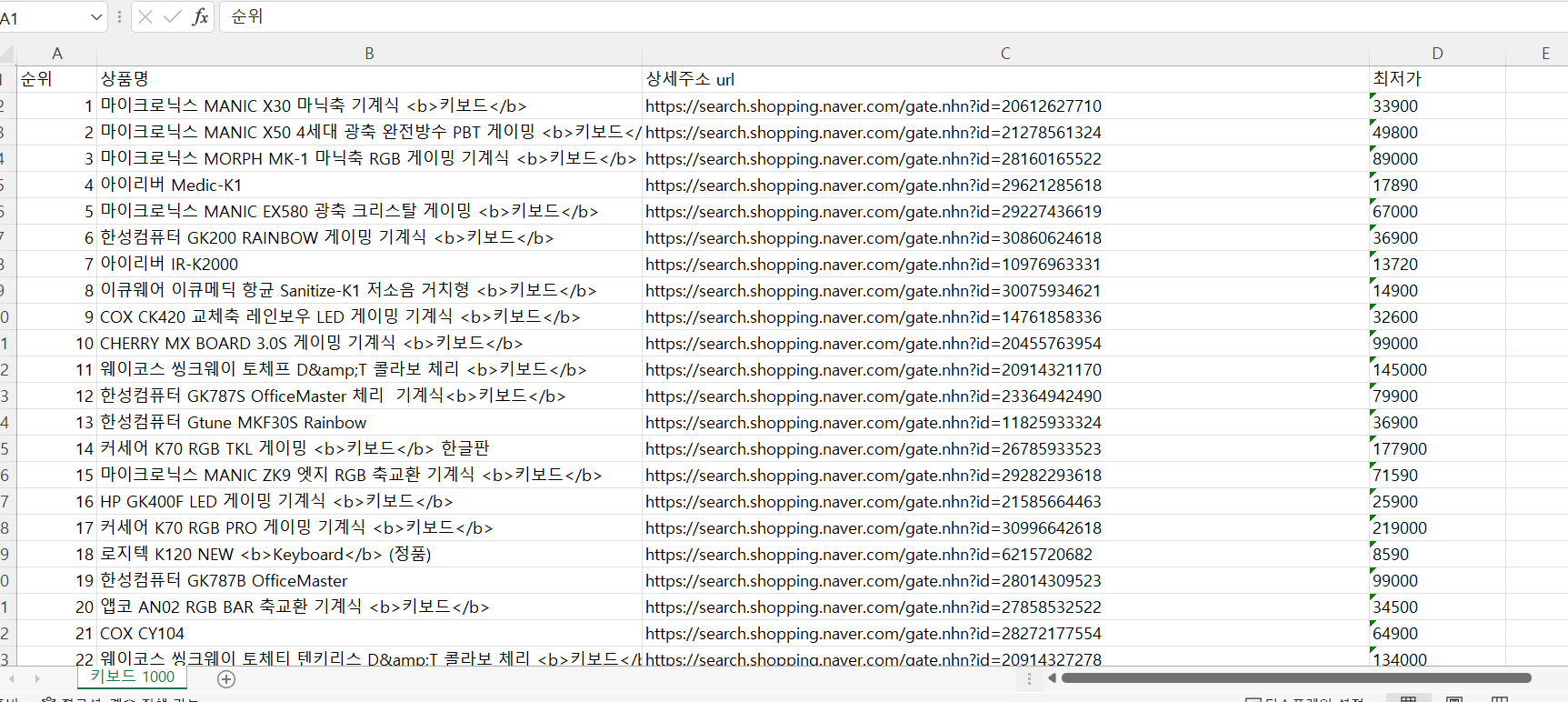1568x702 pixels.
Task: Select the URL cell ending id=20612627710
Action: point(1005,105)
